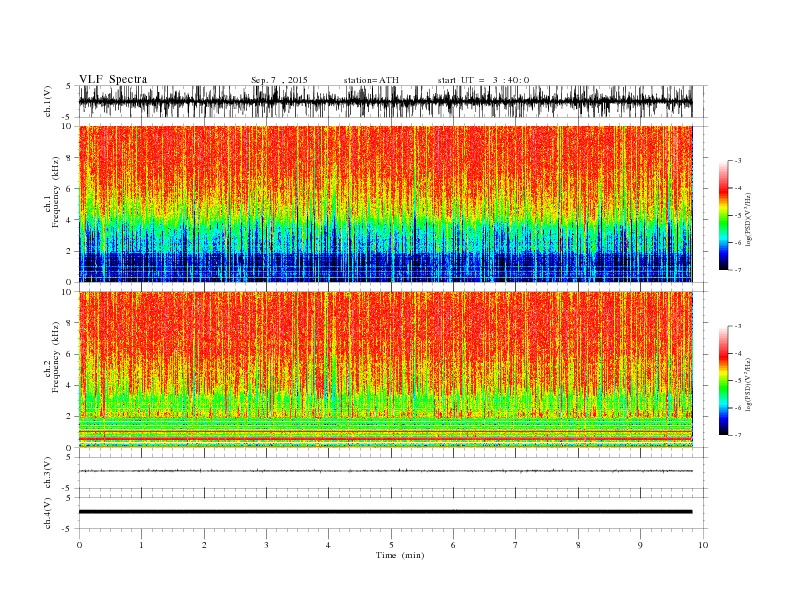Image resolution: width=792 pixels, height=612 pixels.
Task: Click the "-5" tick on ch.2 color bar
Action: pyautogui.click(x=737, y=381)
